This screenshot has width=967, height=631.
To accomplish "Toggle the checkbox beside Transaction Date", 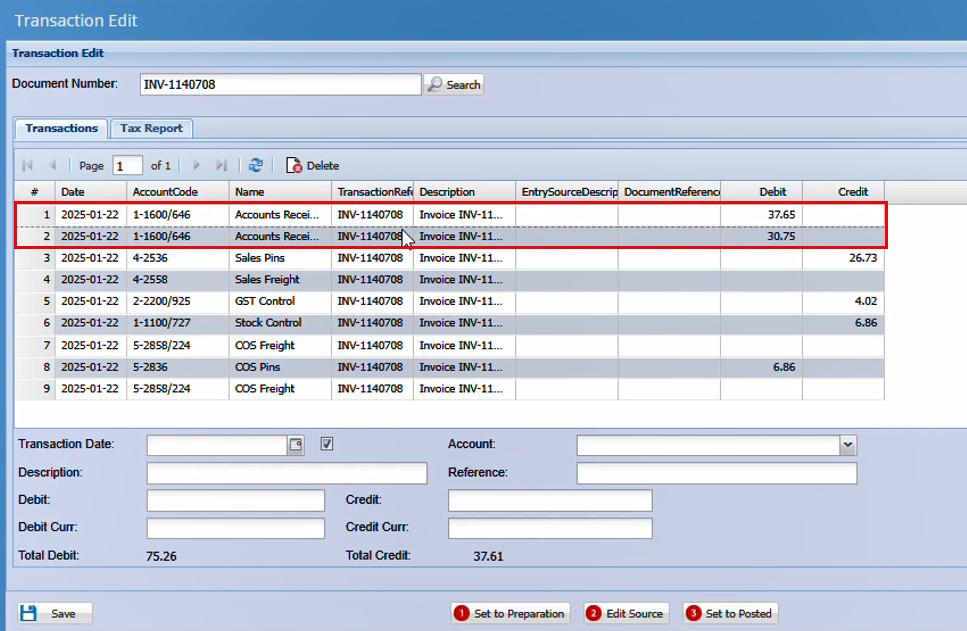I will click(327, 444).
